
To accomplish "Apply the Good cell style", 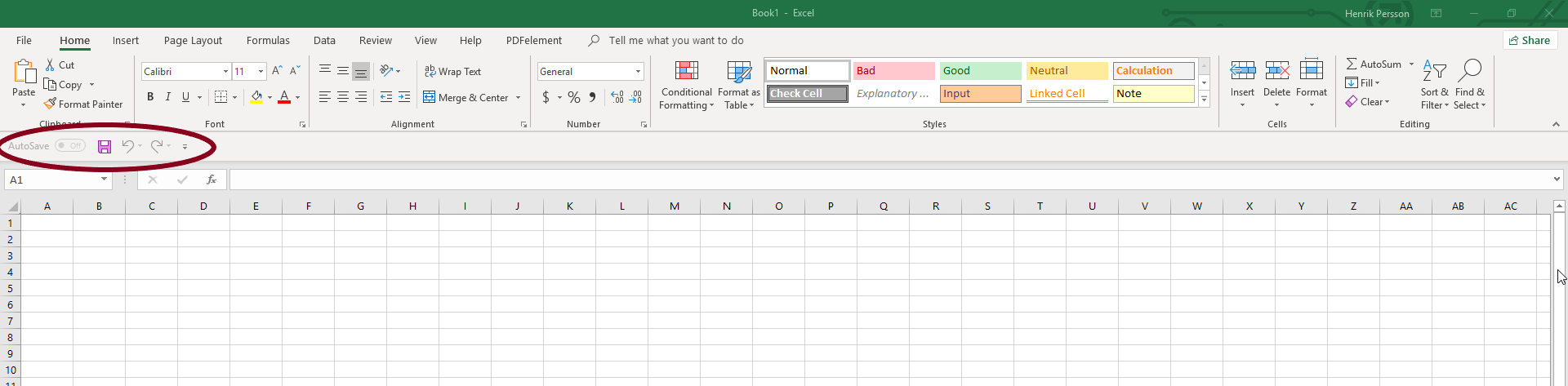I will coord(981,71).
